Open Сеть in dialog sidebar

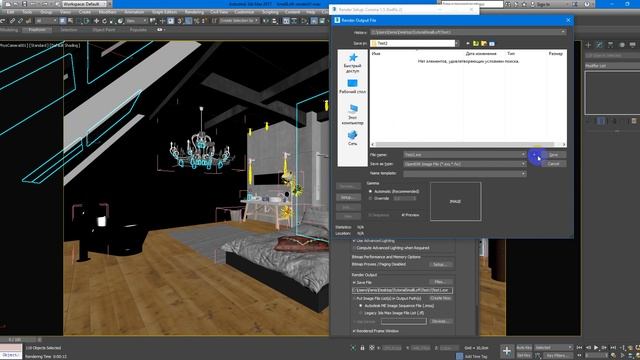[352, 138]
